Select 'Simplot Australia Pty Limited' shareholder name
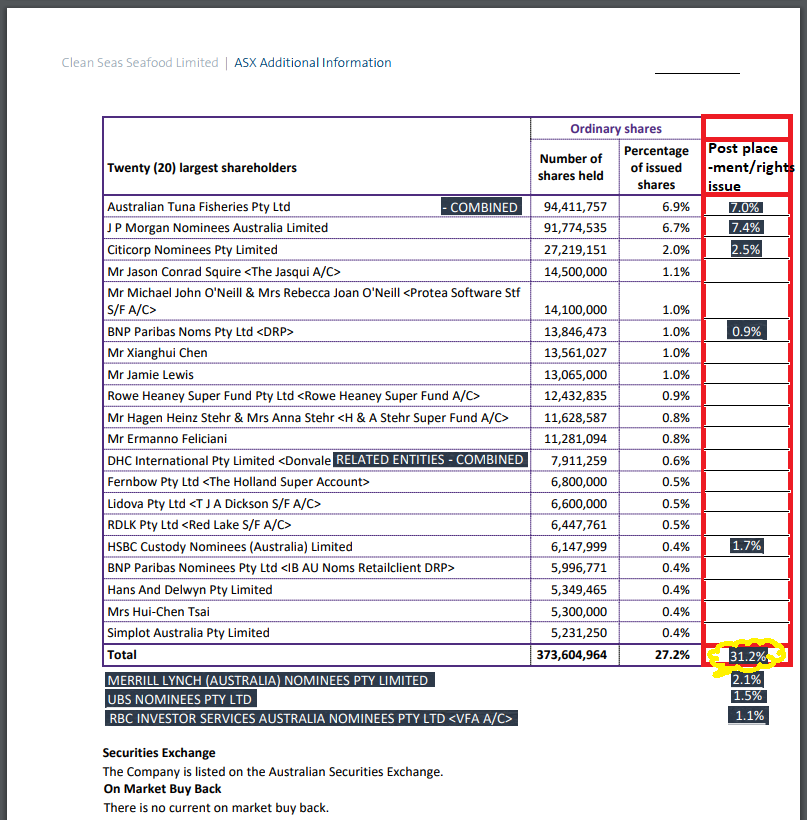The height and width of the screenshot is (820, 807). pyautogui.click(x=188, y=633)
